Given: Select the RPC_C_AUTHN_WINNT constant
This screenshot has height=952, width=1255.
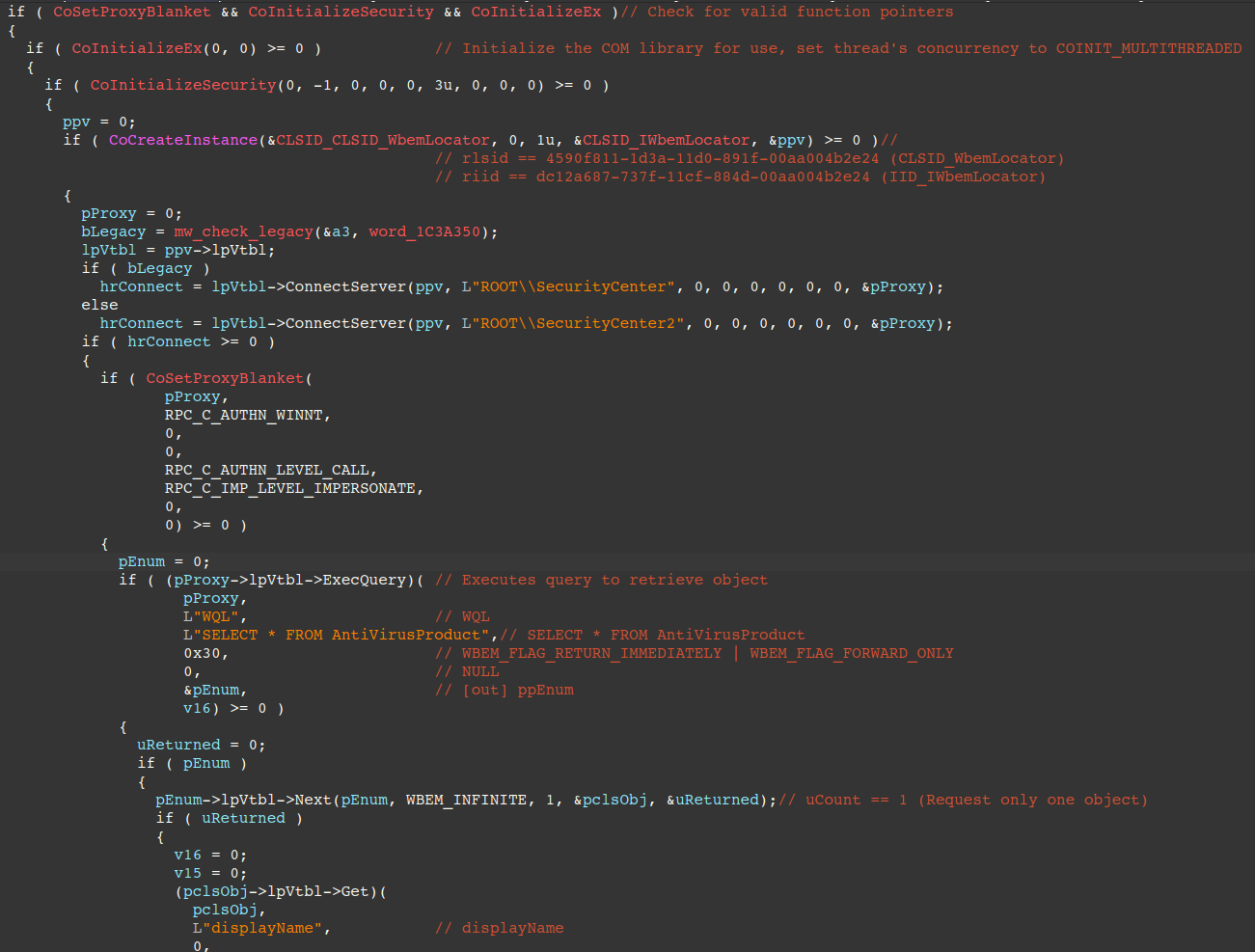Looking at the screenshot, I should click(x=242, y=415).
